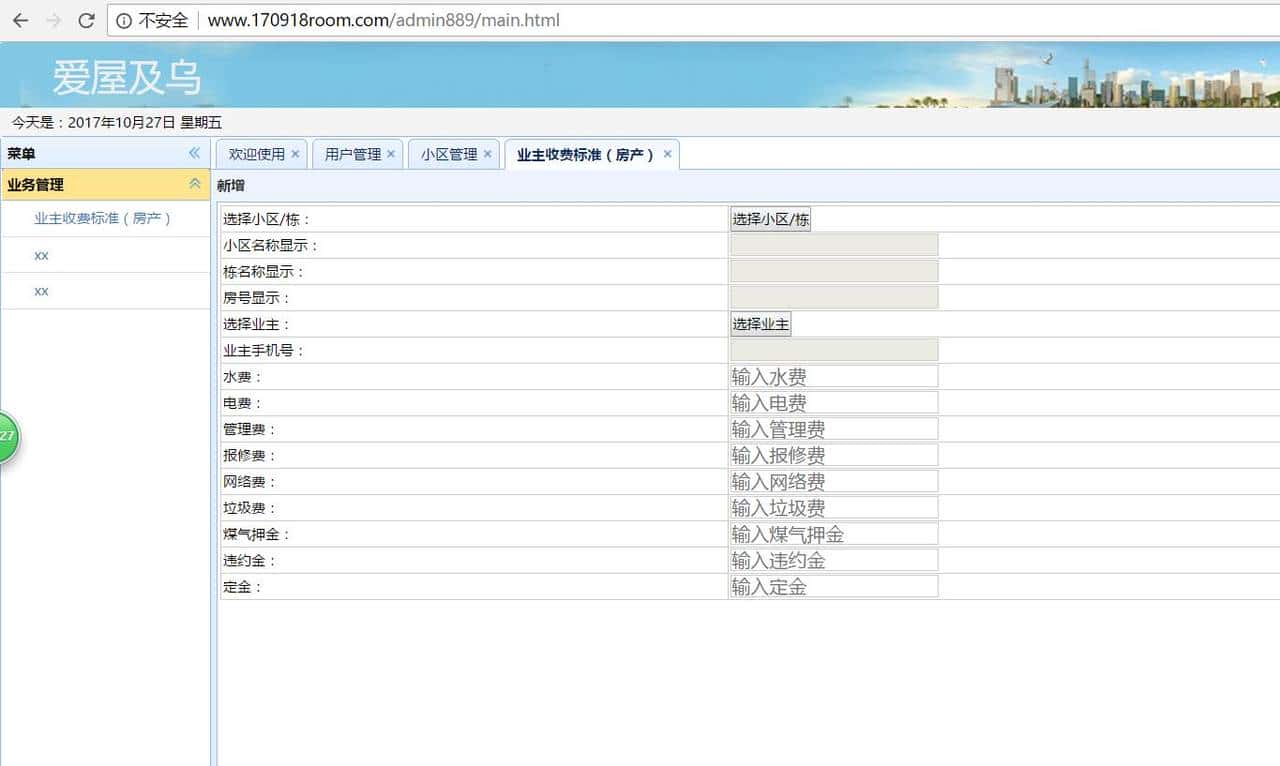Click the first xx item in the sidebar
Screen dimensions: 1280x766
tap(41, 255)
